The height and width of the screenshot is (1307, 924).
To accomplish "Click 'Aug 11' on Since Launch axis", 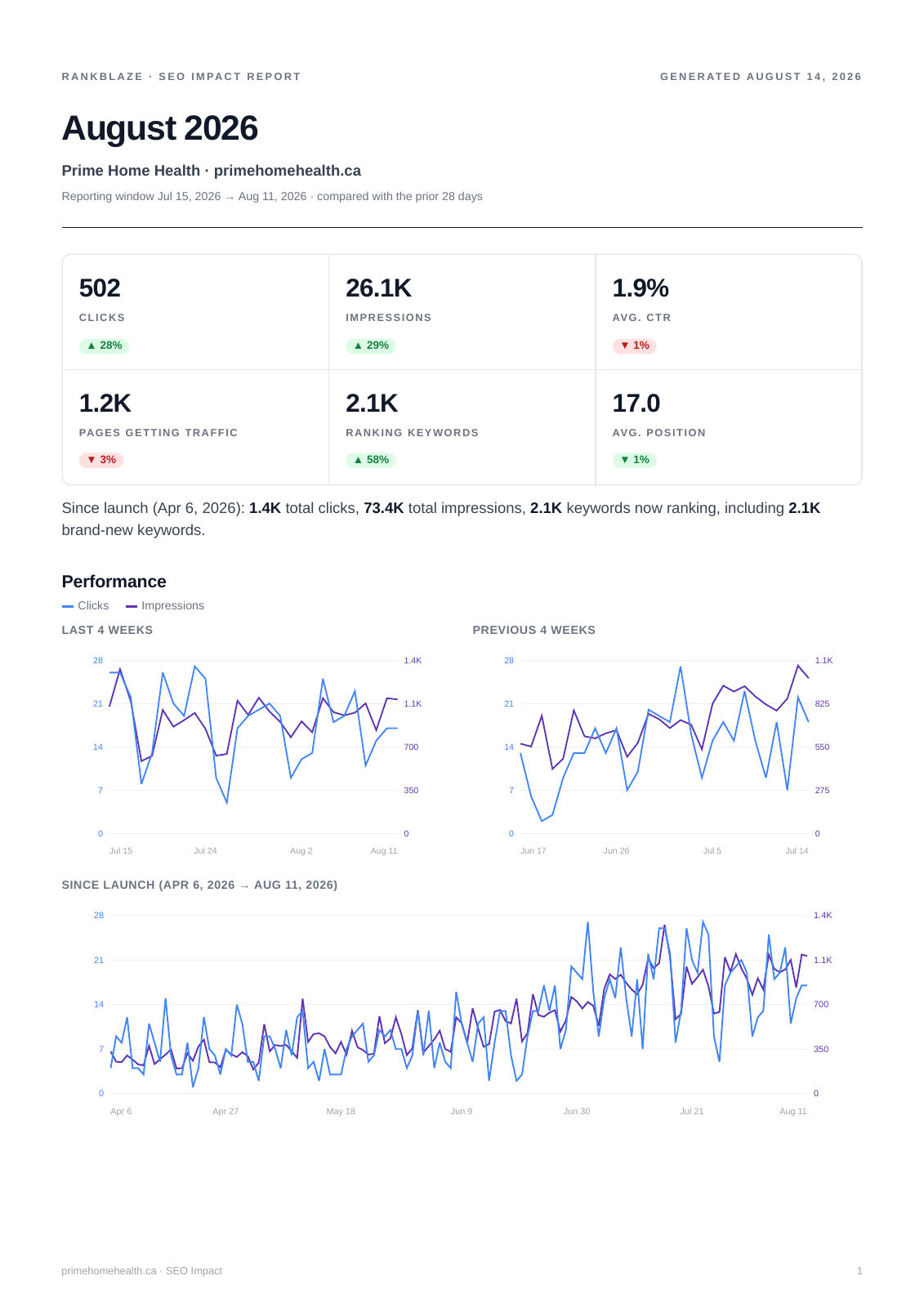I will (x=793, y=1112).
